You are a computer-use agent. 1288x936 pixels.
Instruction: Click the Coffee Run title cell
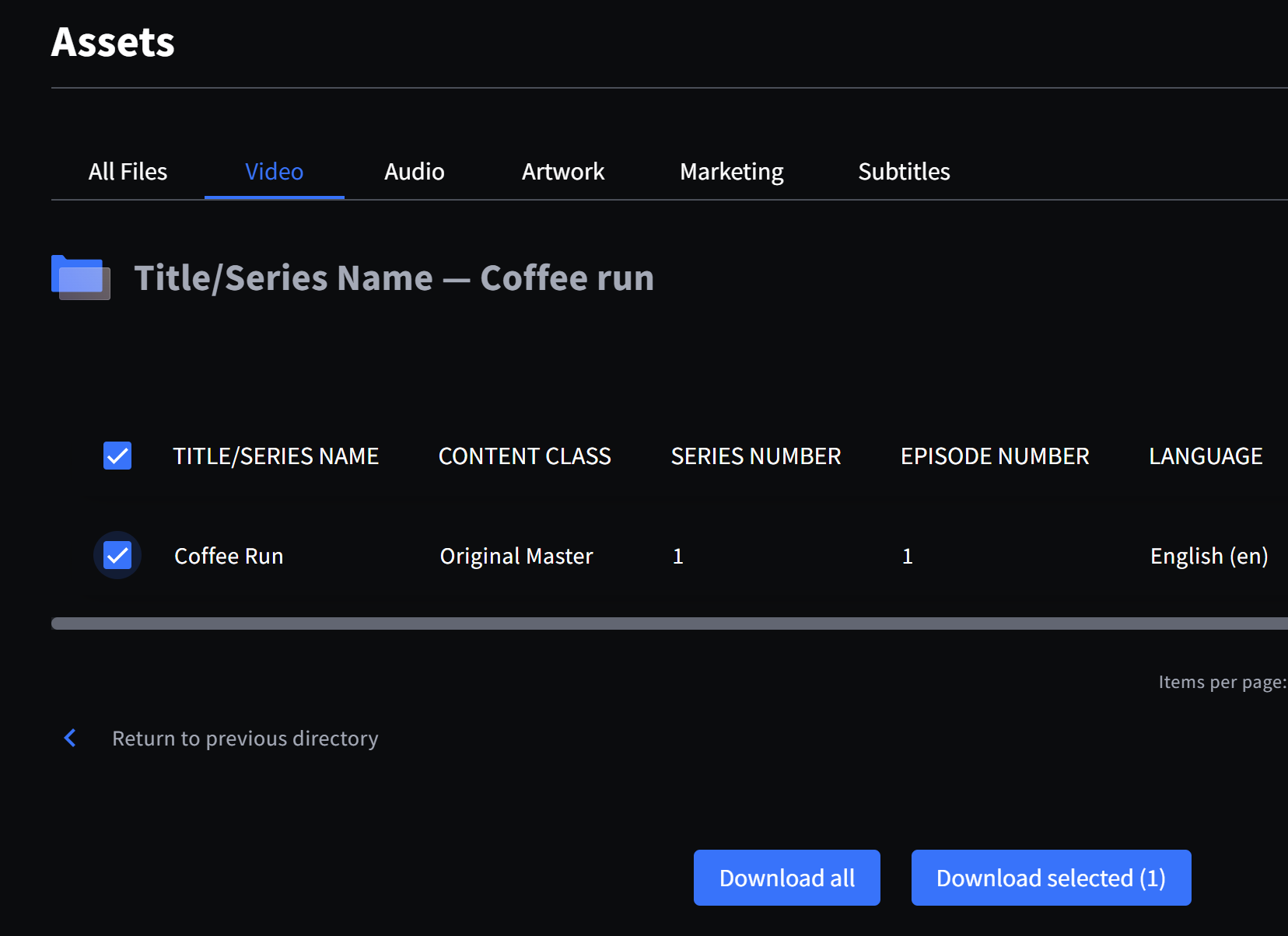click(x=229, y=556)
